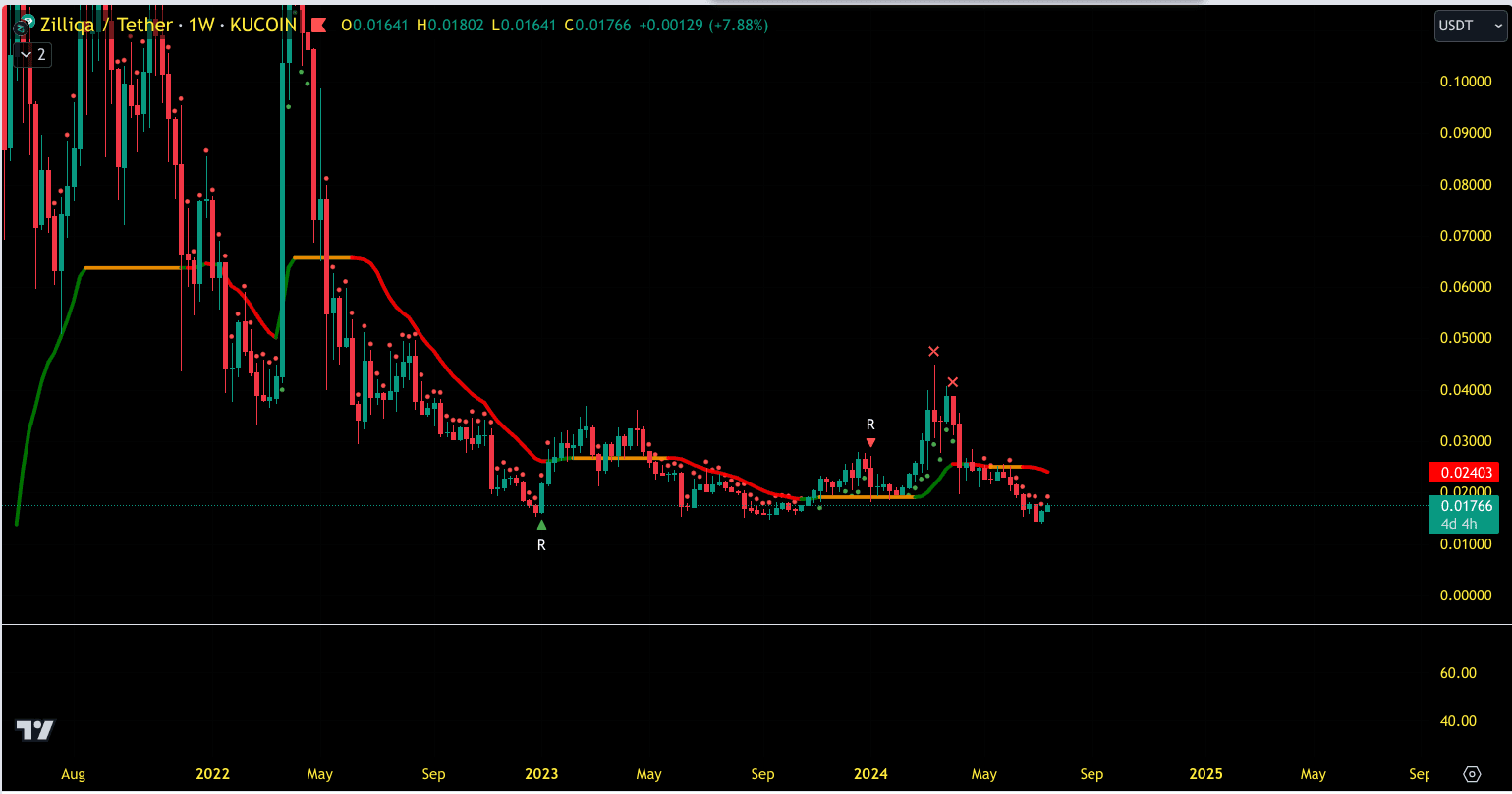Click the 40.00 lower pane axis label

1458,721
